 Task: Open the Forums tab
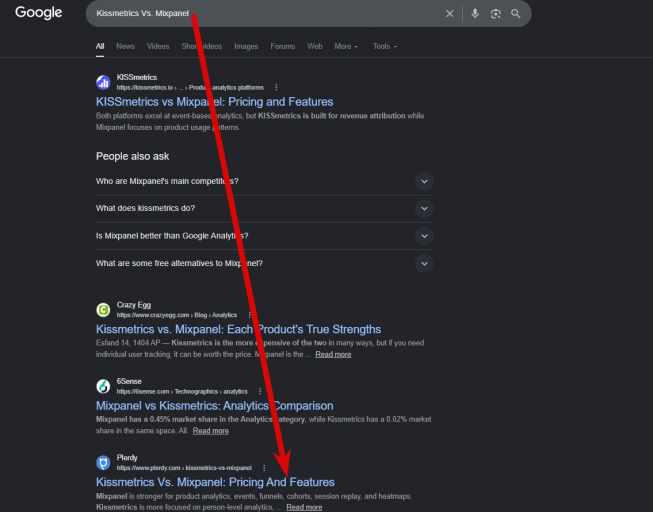[x=282, y=46]
